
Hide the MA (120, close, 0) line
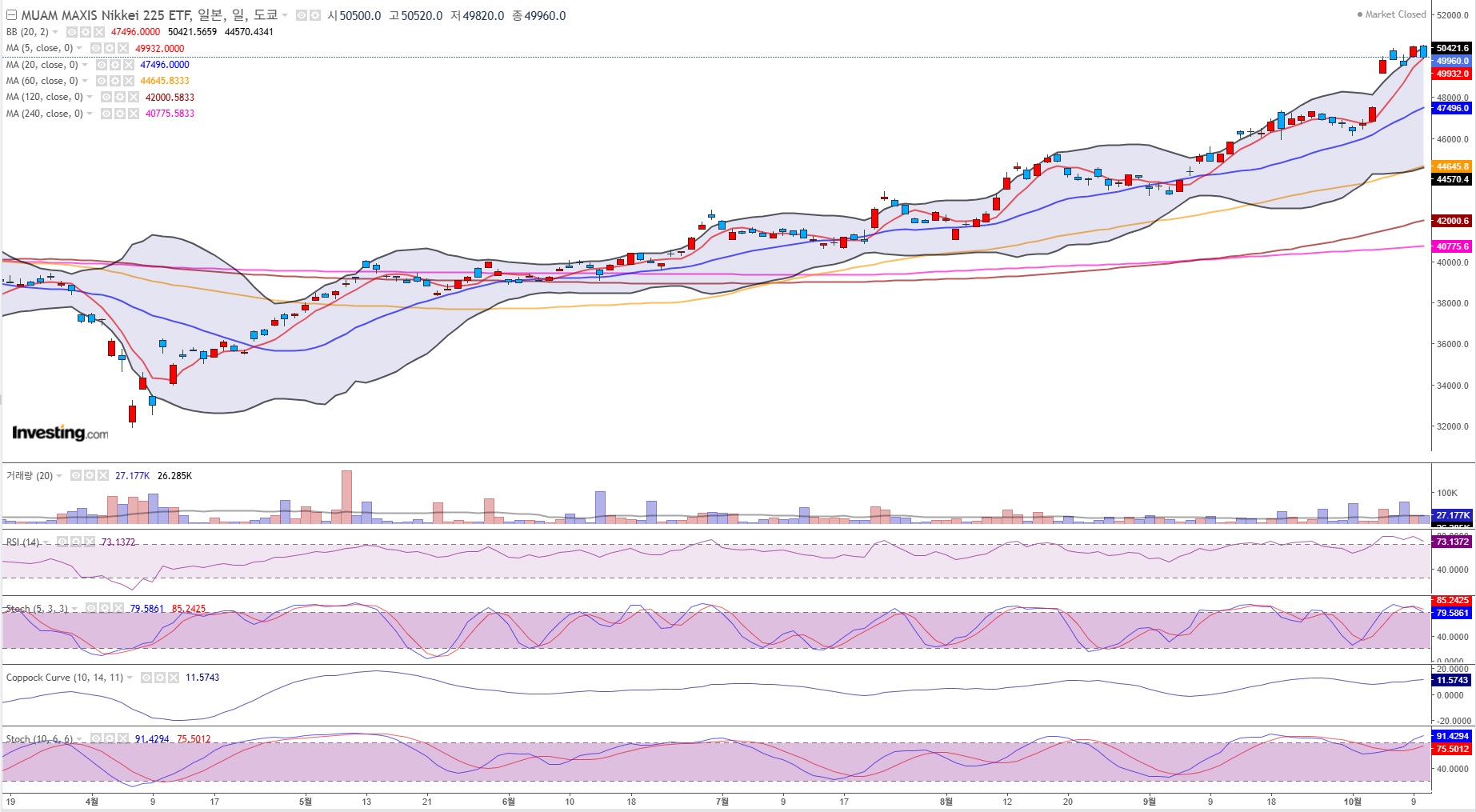click(106, 97)
